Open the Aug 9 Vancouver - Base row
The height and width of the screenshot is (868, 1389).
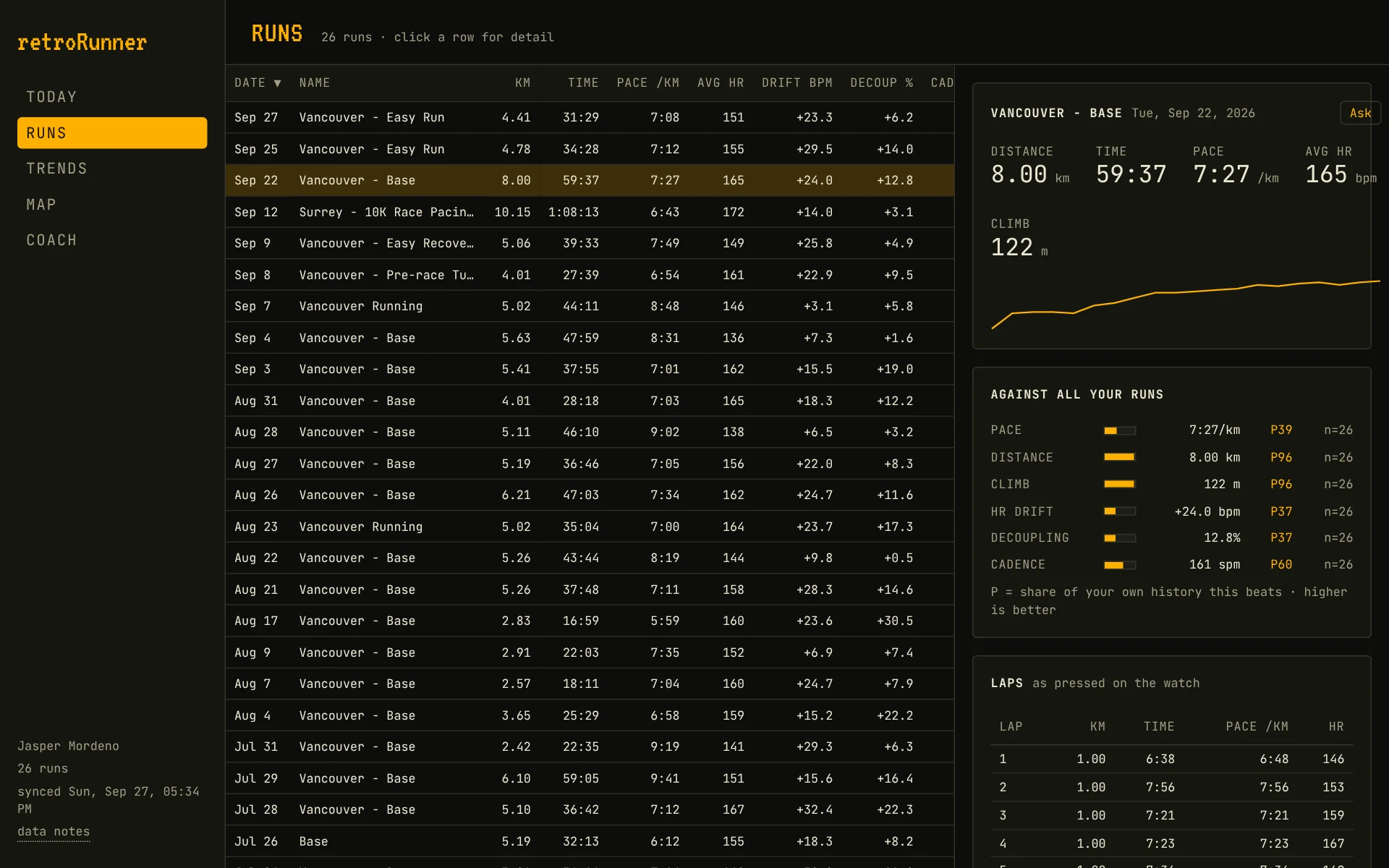[x=590, y=652]
